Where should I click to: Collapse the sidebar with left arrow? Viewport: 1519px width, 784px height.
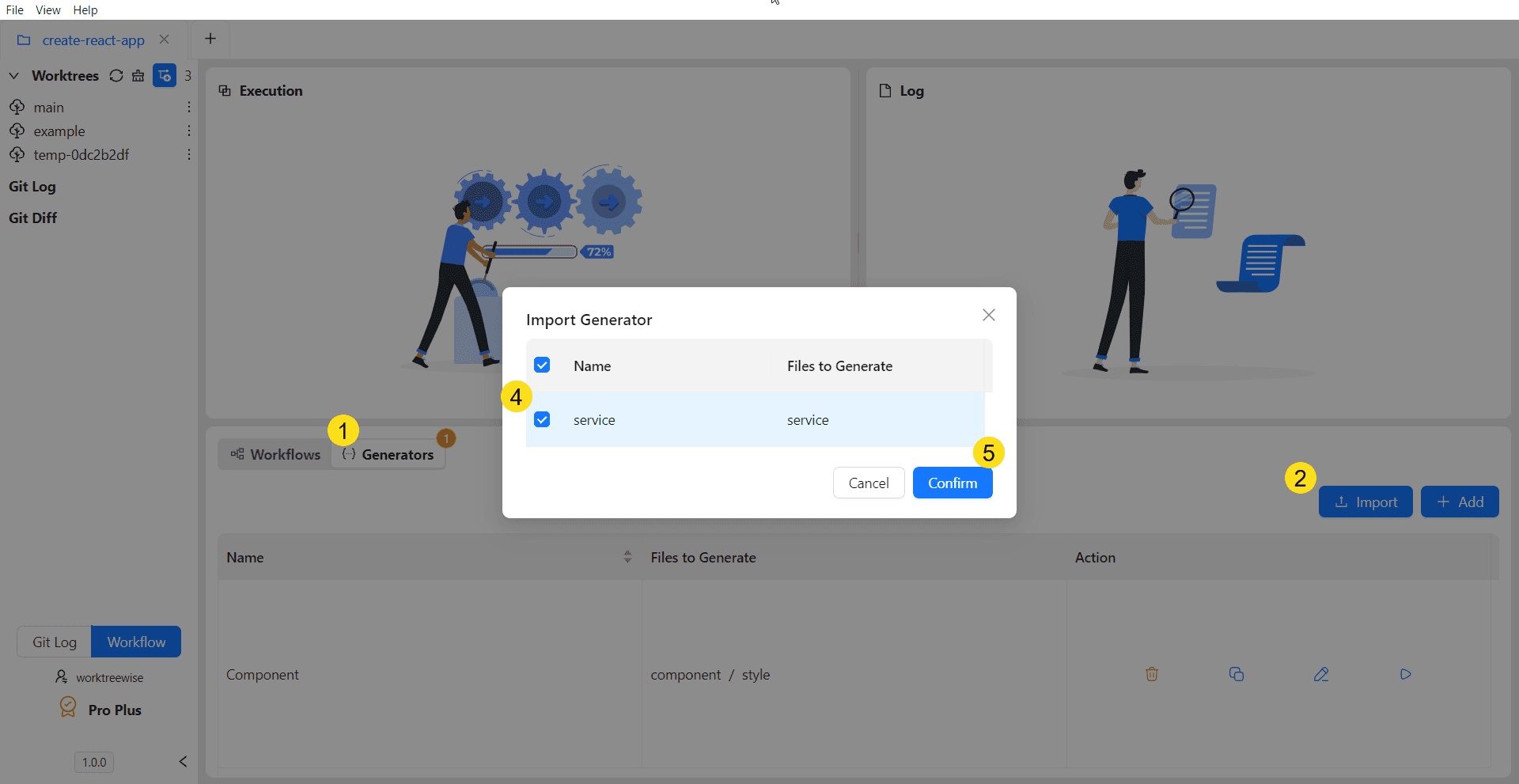point(183,761)
